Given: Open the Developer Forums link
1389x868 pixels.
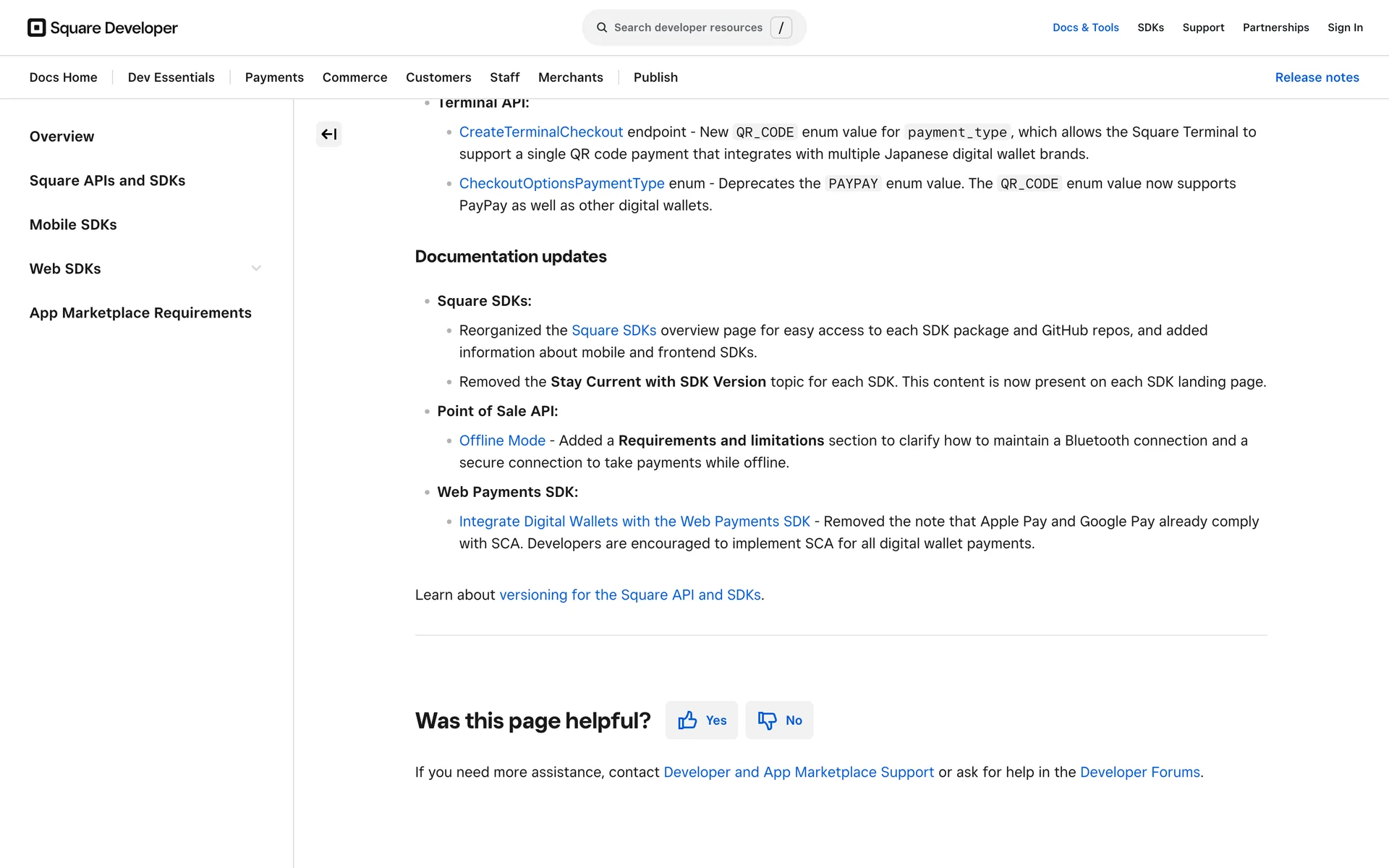Looking at the screenshot, I should [1139, 772].
